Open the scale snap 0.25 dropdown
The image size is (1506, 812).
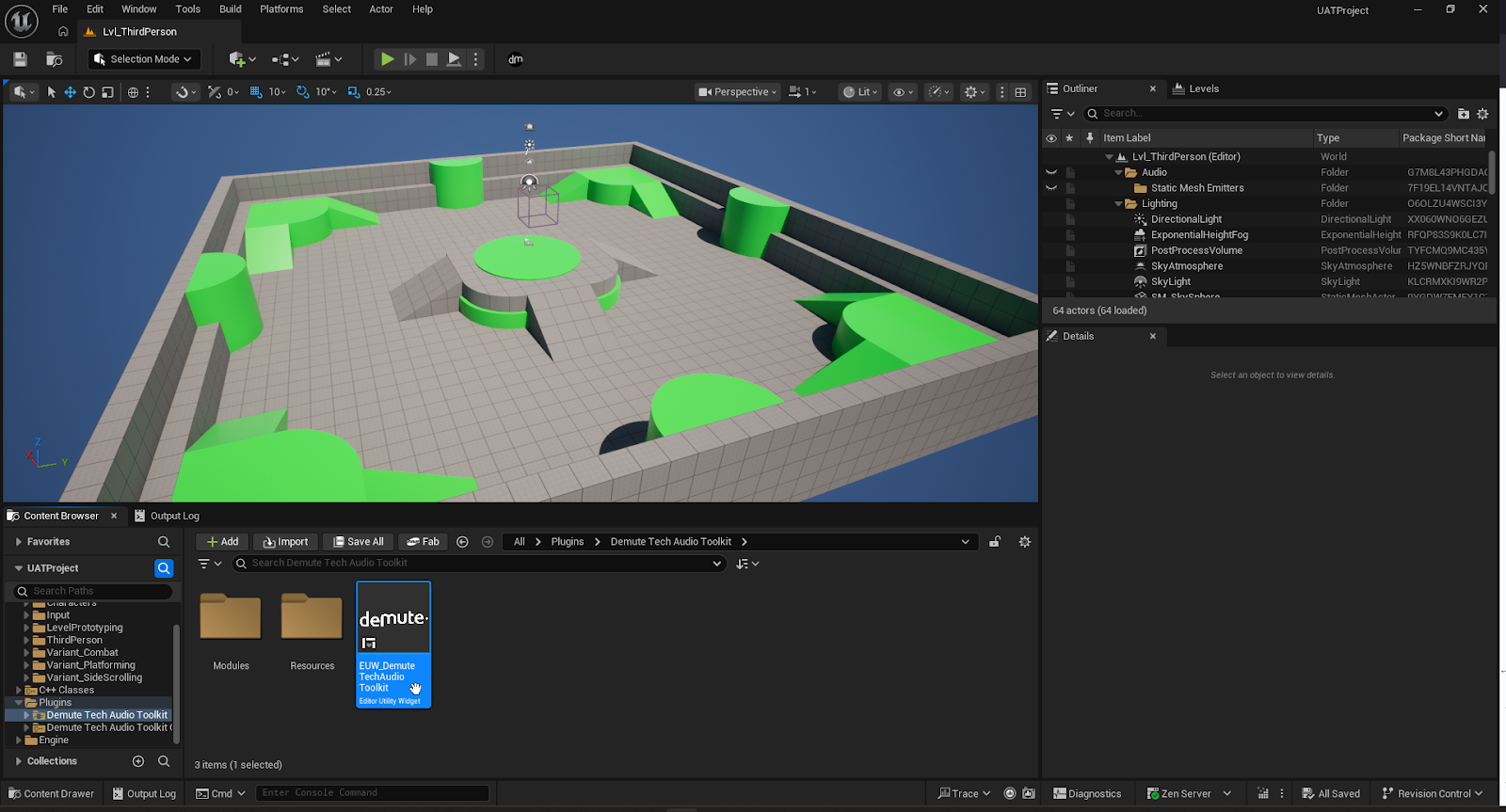[378, 92]
